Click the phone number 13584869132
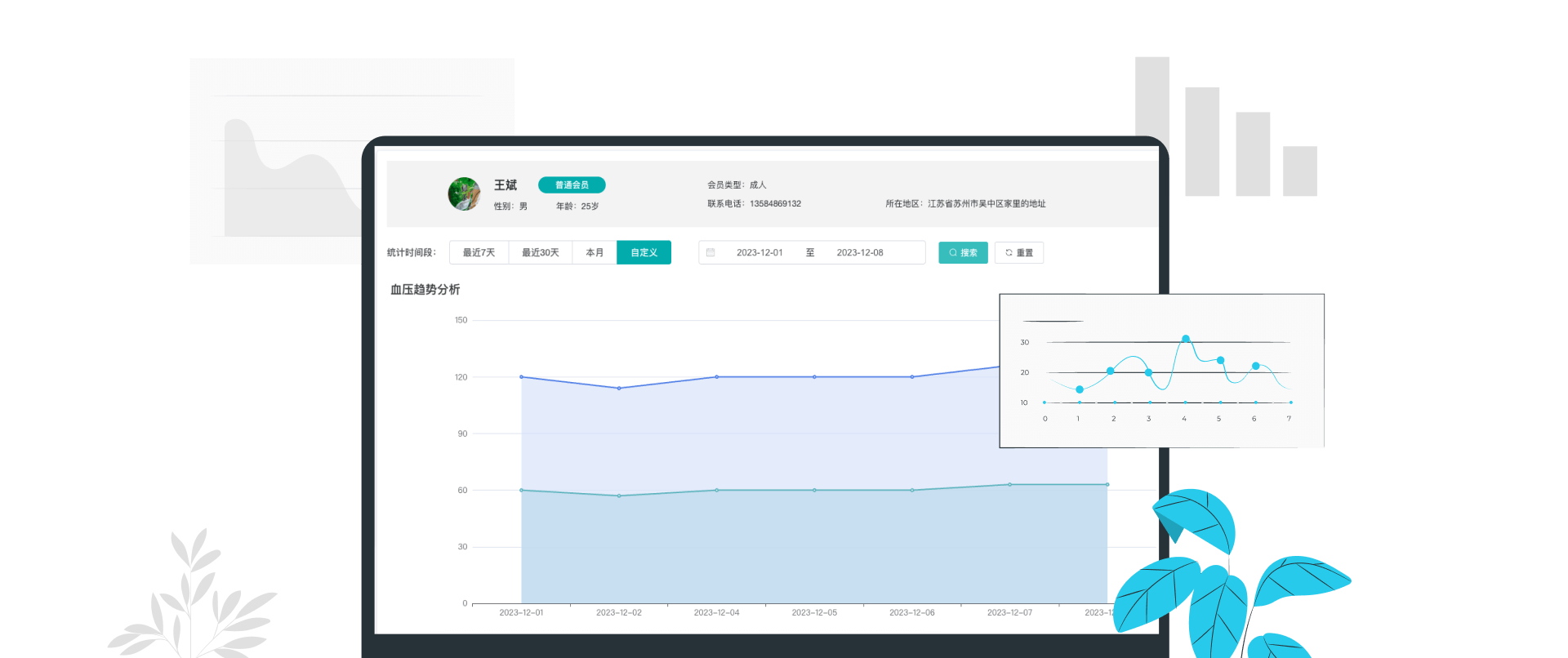 pos(775,204)
